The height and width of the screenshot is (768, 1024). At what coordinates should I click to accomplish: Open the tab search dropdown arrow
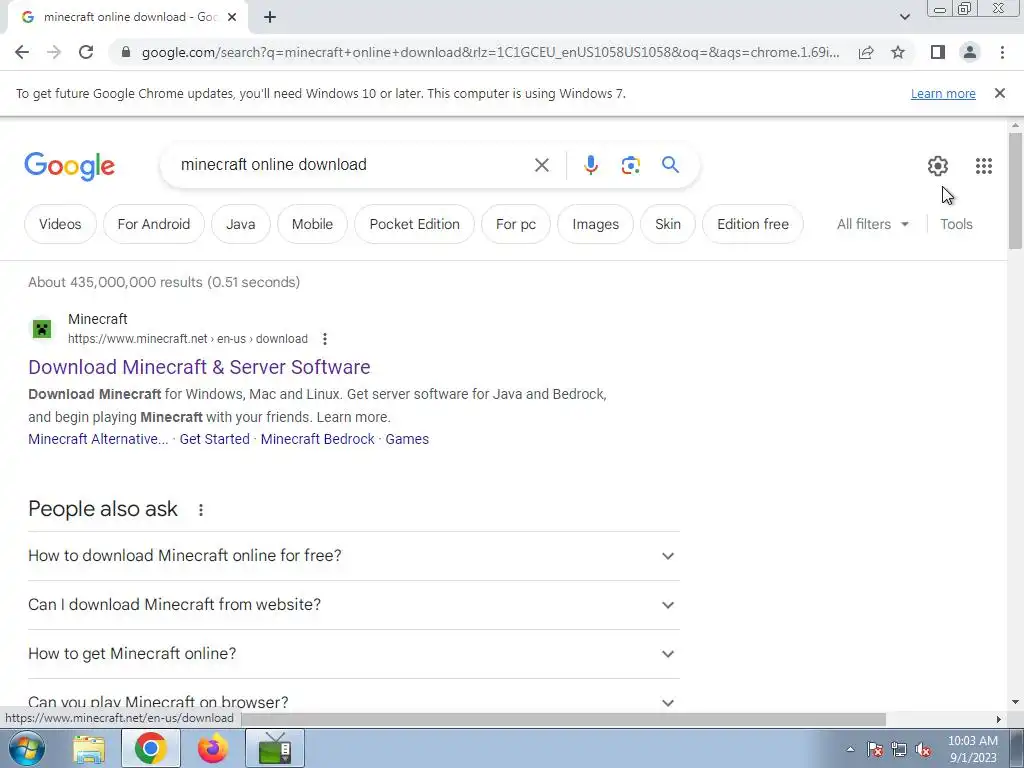(904, 17)
